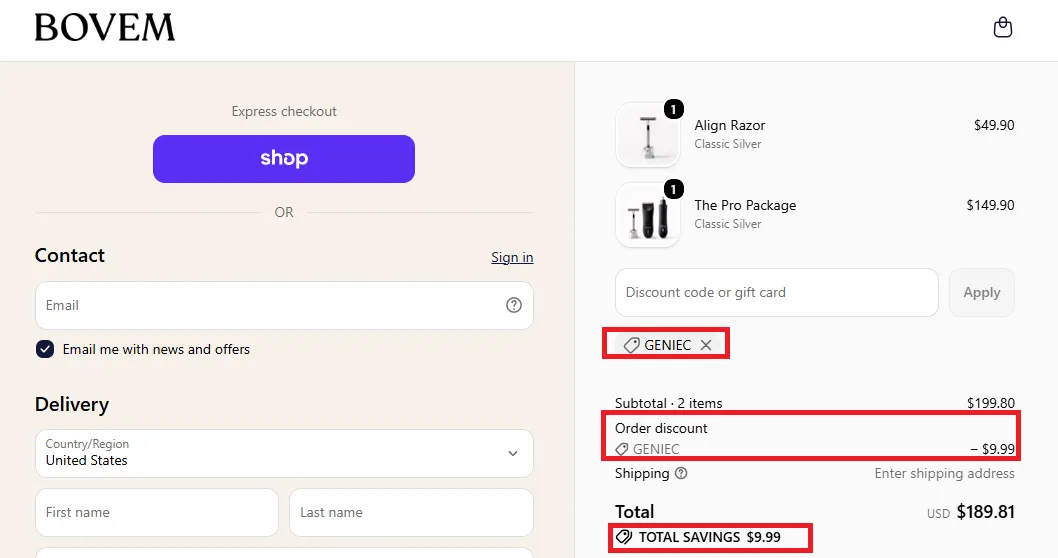Focus the Last name field
Viewport: 1058px width, 558px height.
[x=411, y=512]
